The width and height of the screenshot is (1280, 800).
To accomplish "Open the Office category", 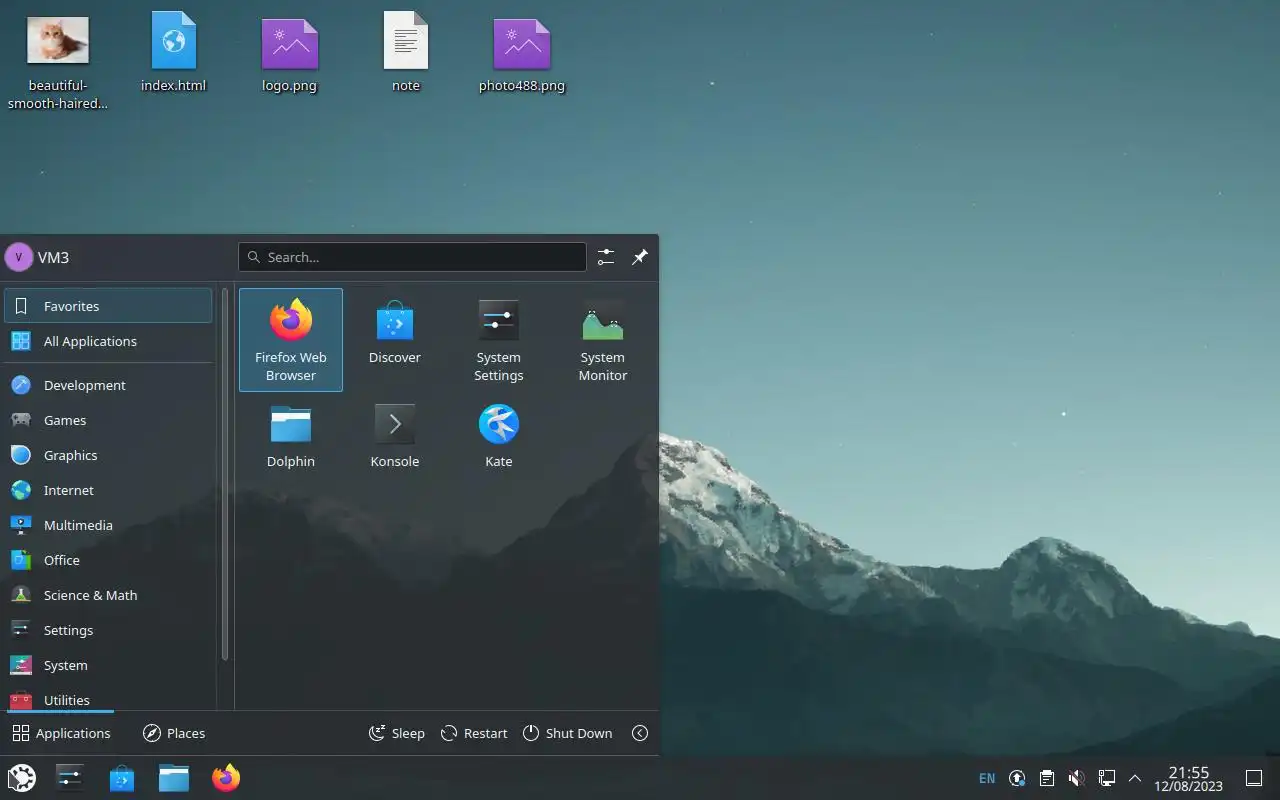I will pos(108,560).
